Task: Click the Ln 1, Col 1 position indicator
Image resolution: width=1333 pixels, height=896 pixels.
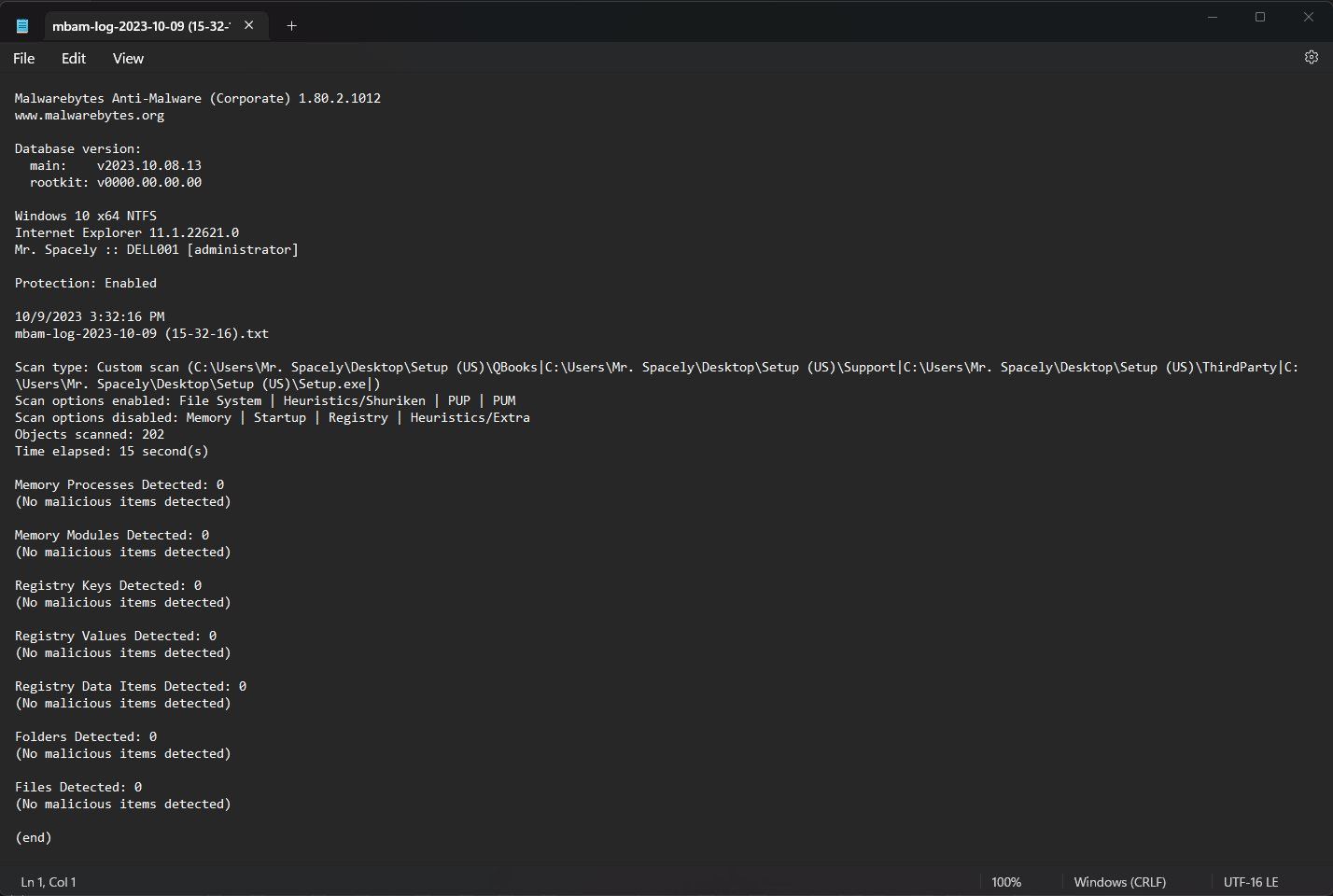Action: pos(49,882)
